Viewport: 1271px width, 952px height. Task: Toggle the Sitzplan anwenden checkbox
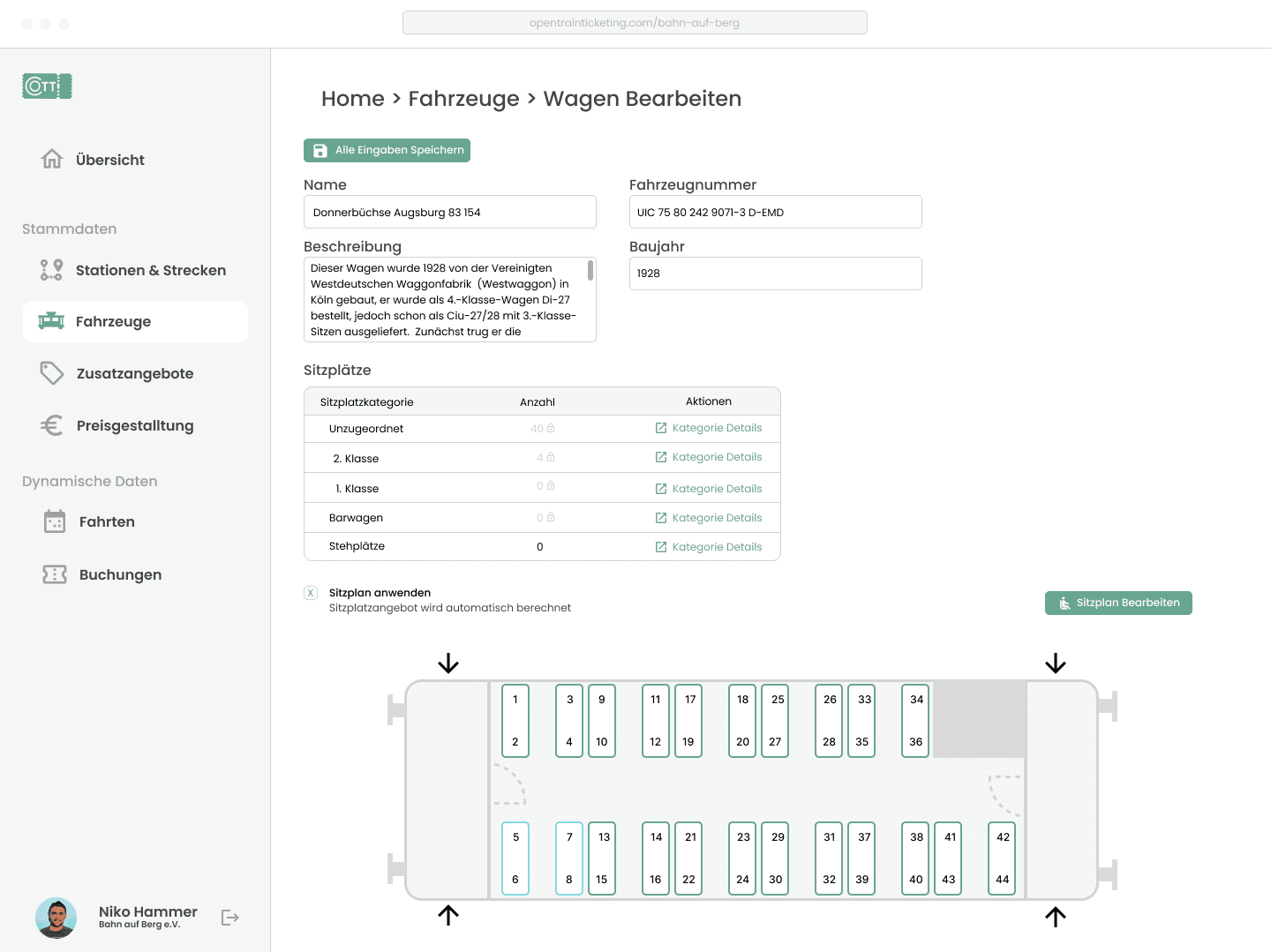click(x=311, y=593)
